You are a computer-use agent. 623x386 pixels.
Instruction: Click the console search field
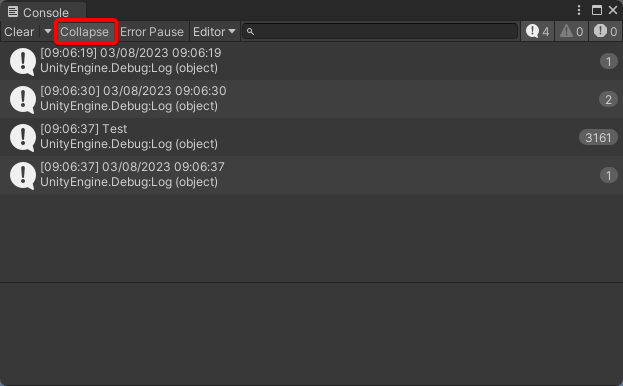click(x=380, y=31)
